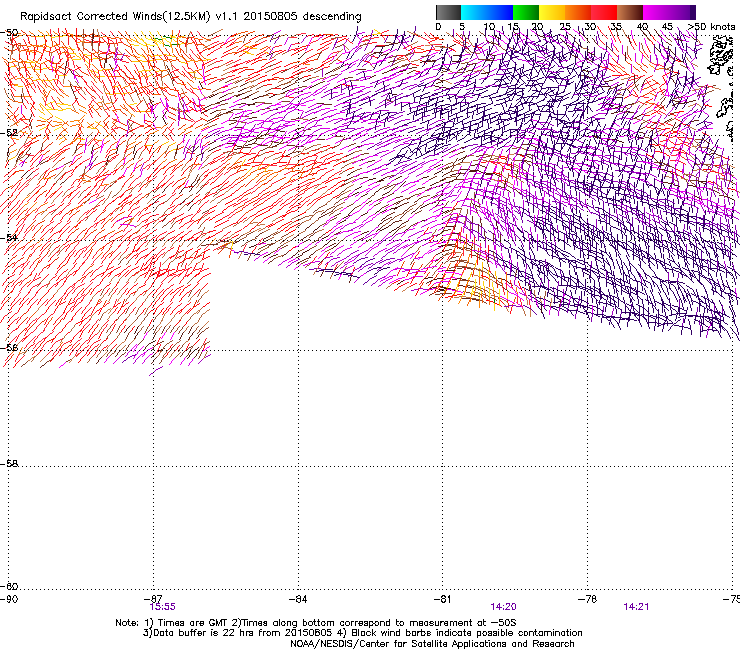
Task: Click the cyan 5–10 knots legend segment
Action: tap(474, 12)
